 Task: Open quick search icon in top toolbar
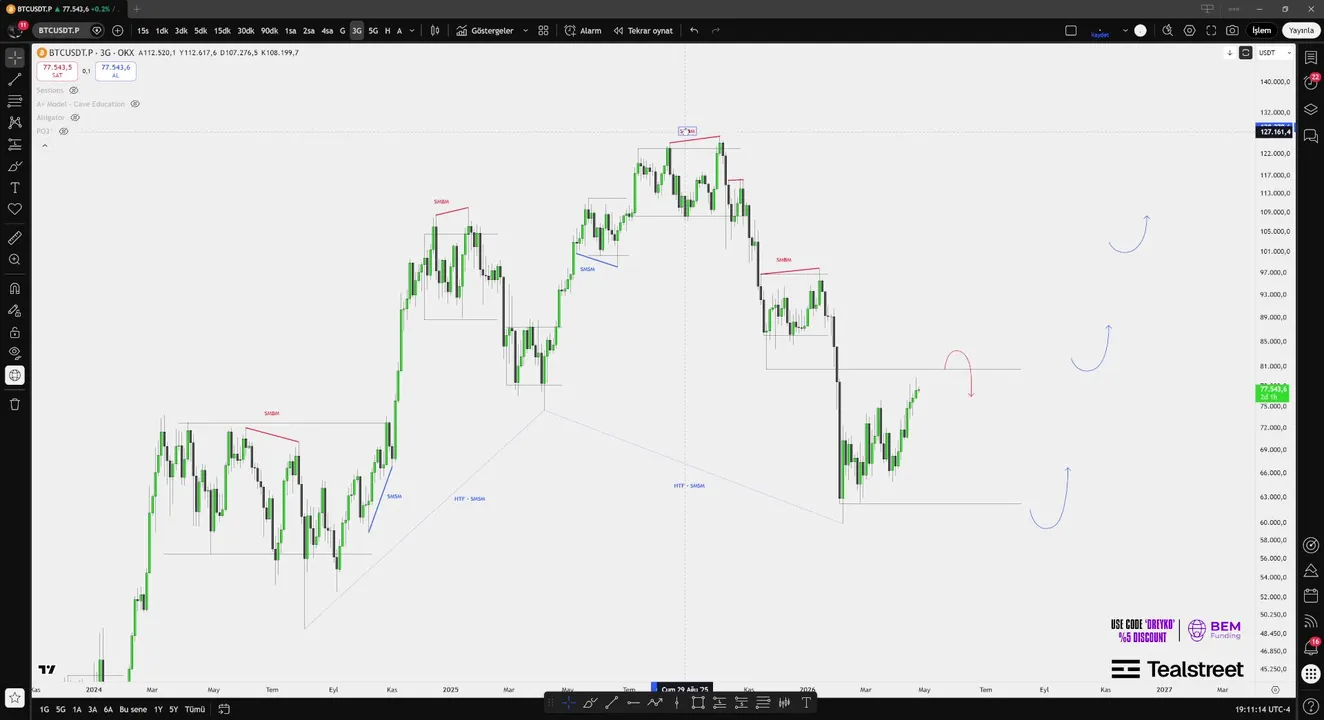[x=1167, y=30]
